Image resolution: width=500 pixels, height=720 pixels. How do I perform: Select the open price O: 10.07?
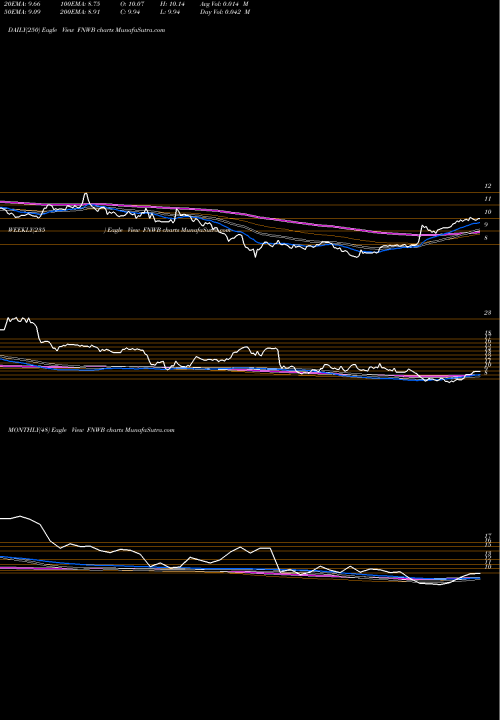(132, 4)
